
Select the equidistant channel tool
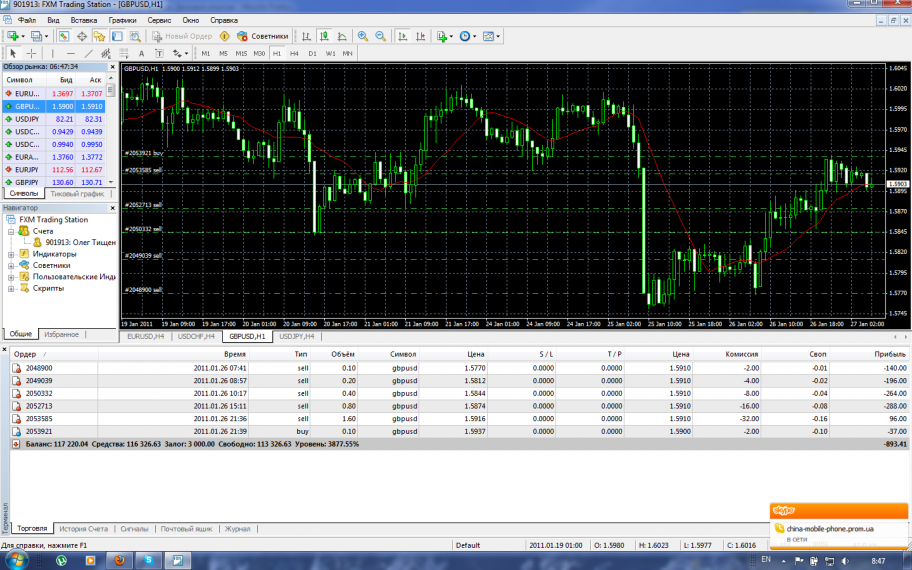tap(106, 53)
